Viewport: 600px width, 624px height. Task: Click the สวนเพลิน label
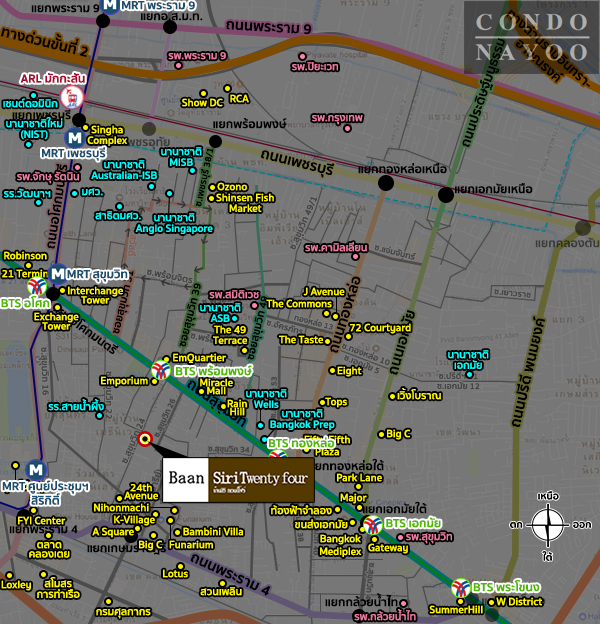point(221,591)
